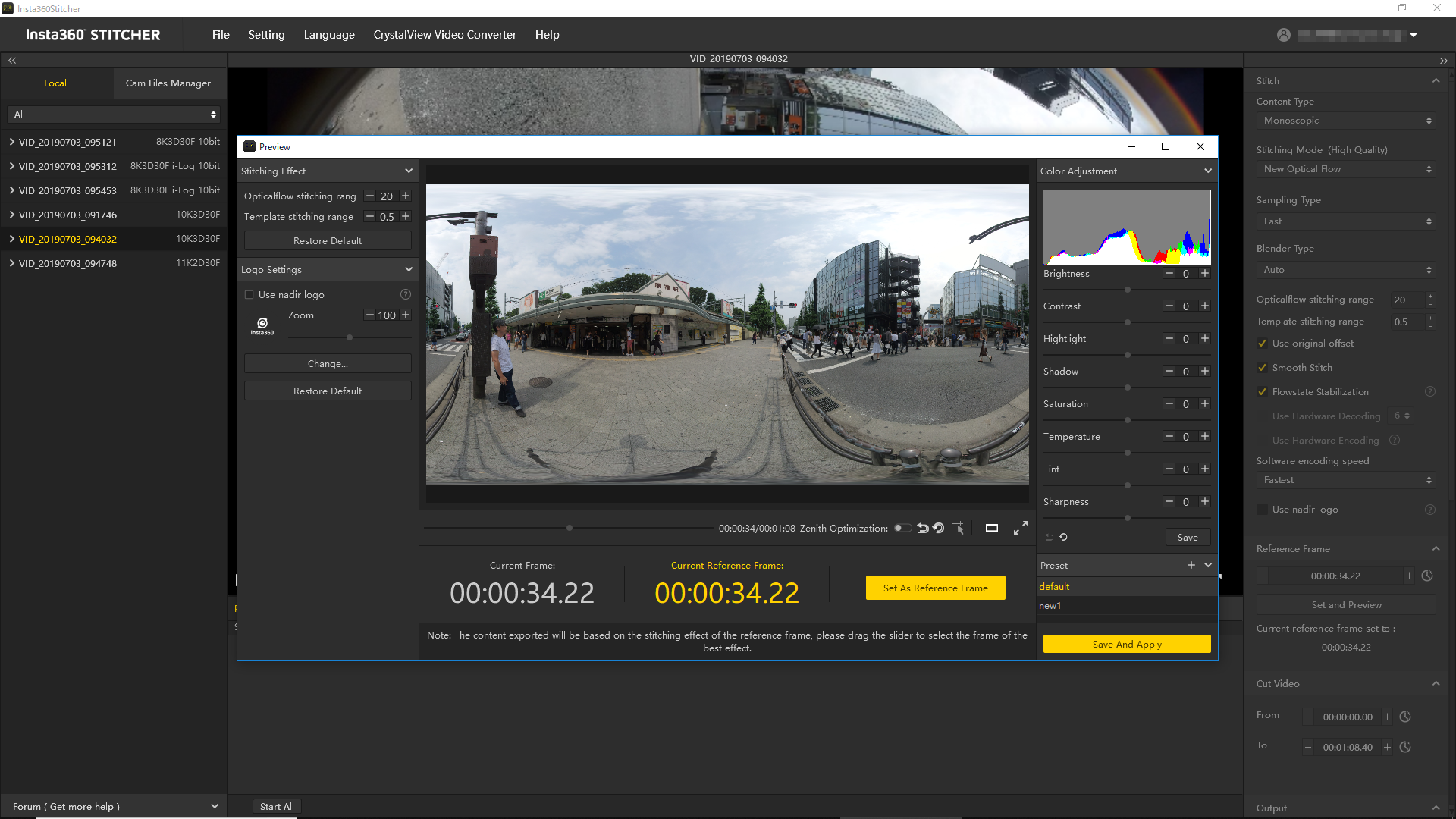Click the zenith undo arrow icon
This screenshot has width=1456, height=819.
point(922,529)
